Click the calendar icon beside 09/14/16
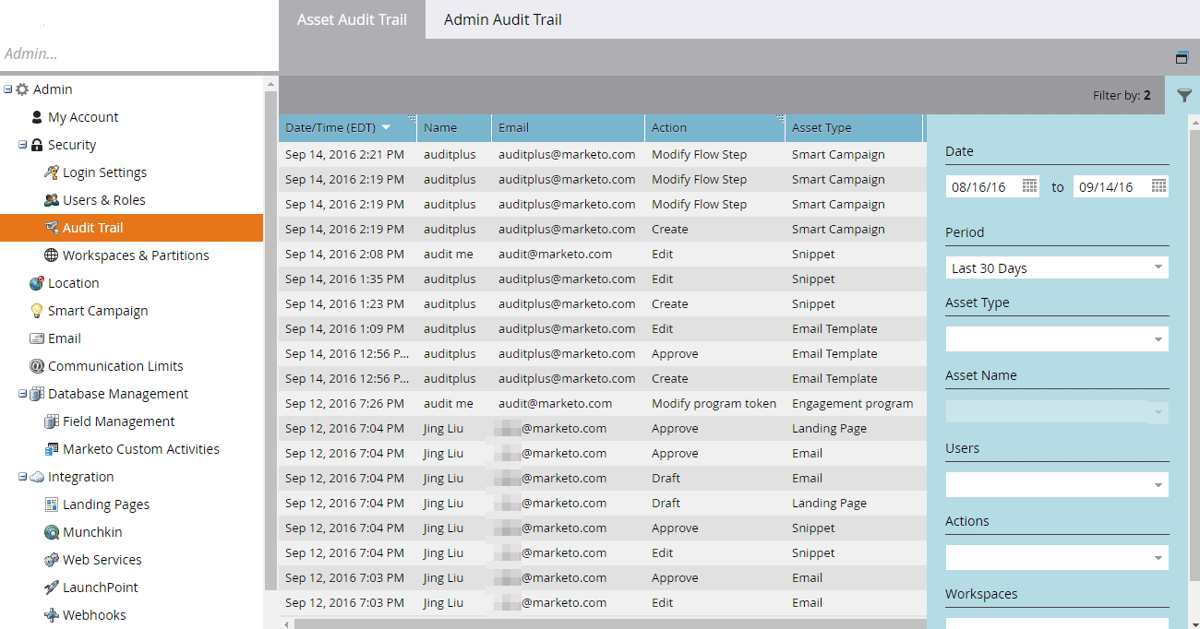This screenshot has width=1200, height=629. click(1158, 186)
